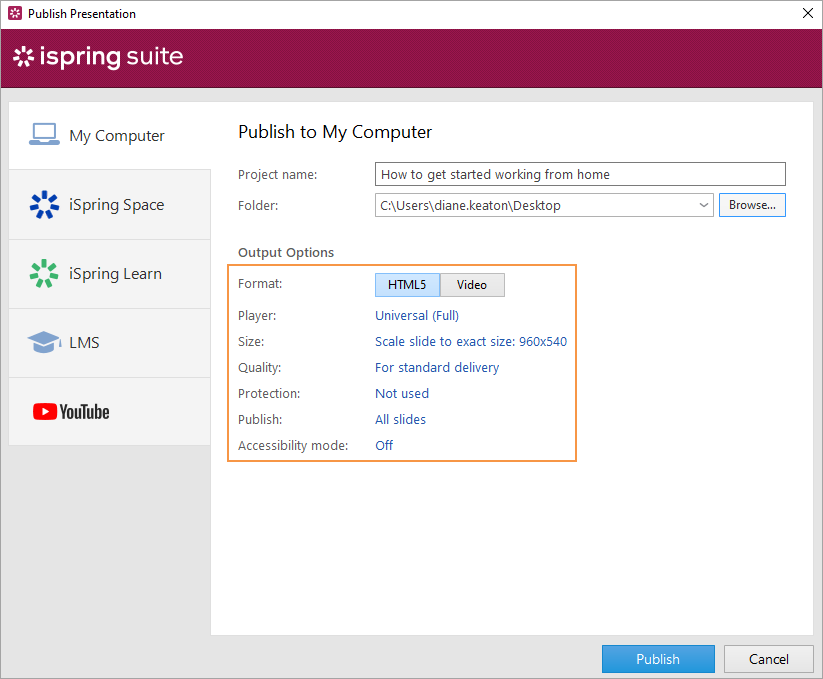
Task: Toggle Accessibility mode Off link
Action: click(x=384, y=445)
